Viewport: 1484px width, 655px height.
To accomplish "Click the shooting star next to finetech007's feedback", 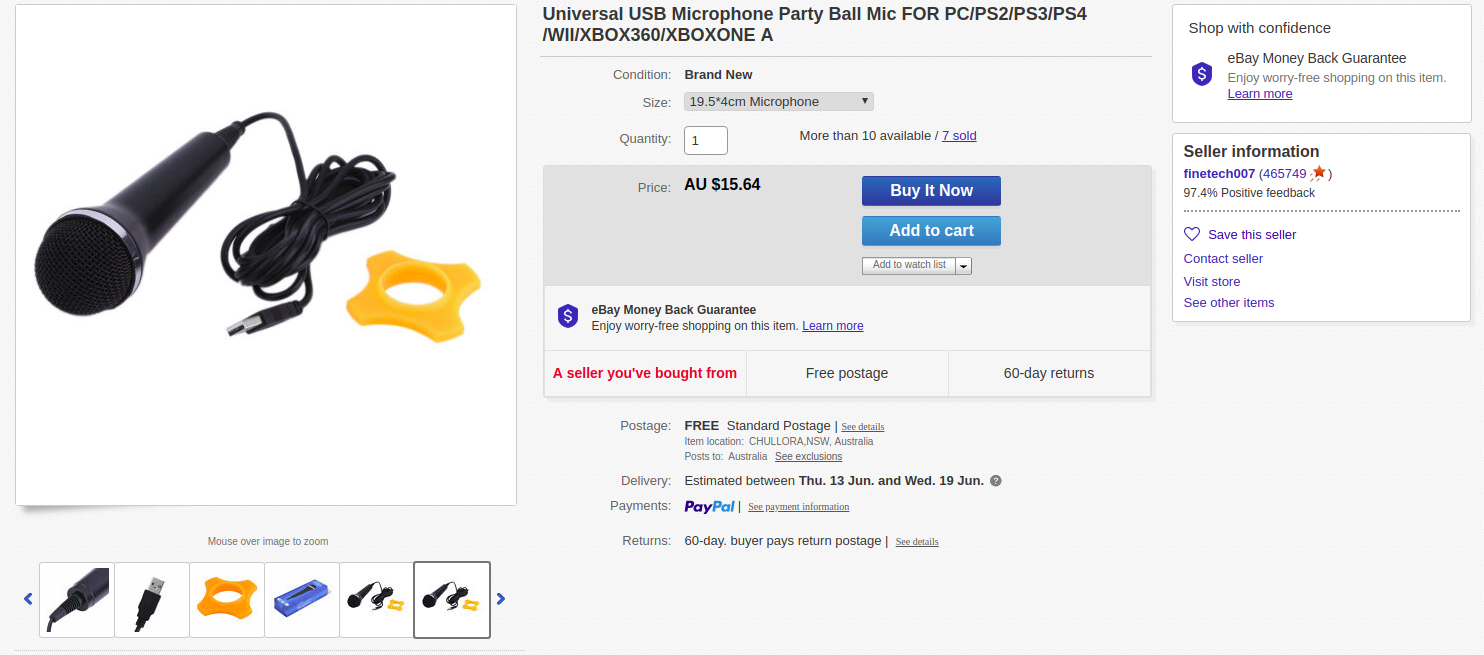I will 1319,172.
